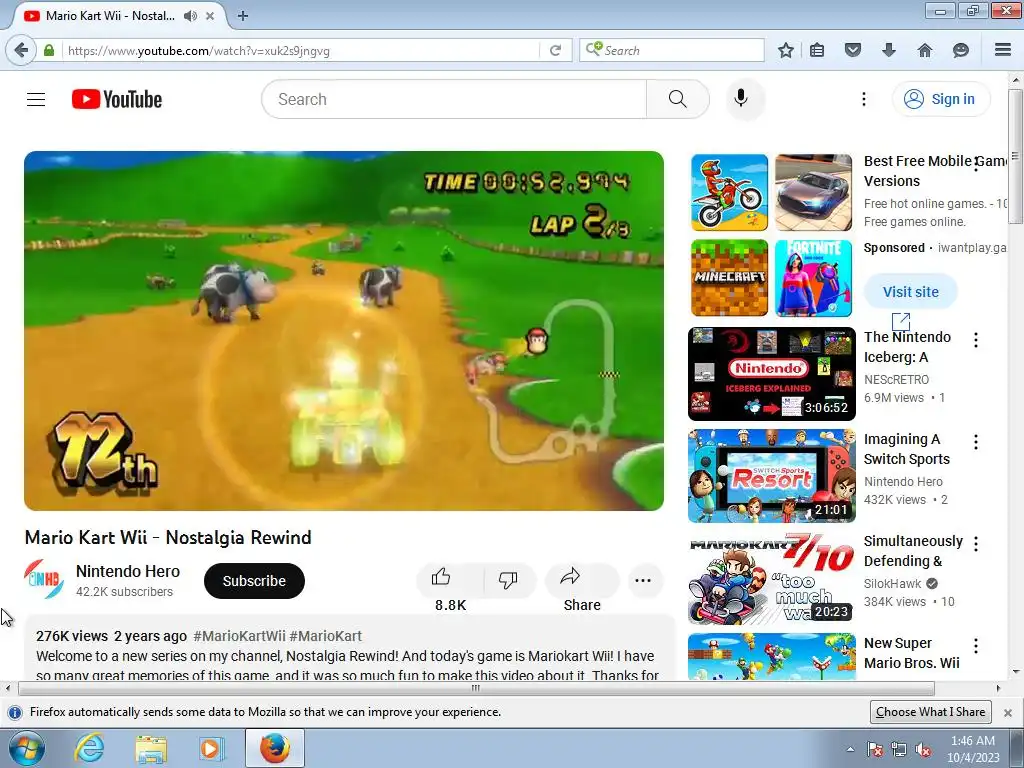Close the Mario Kart Wii tab
Screen dimensions: 1024x768
[x=210, y=16]
